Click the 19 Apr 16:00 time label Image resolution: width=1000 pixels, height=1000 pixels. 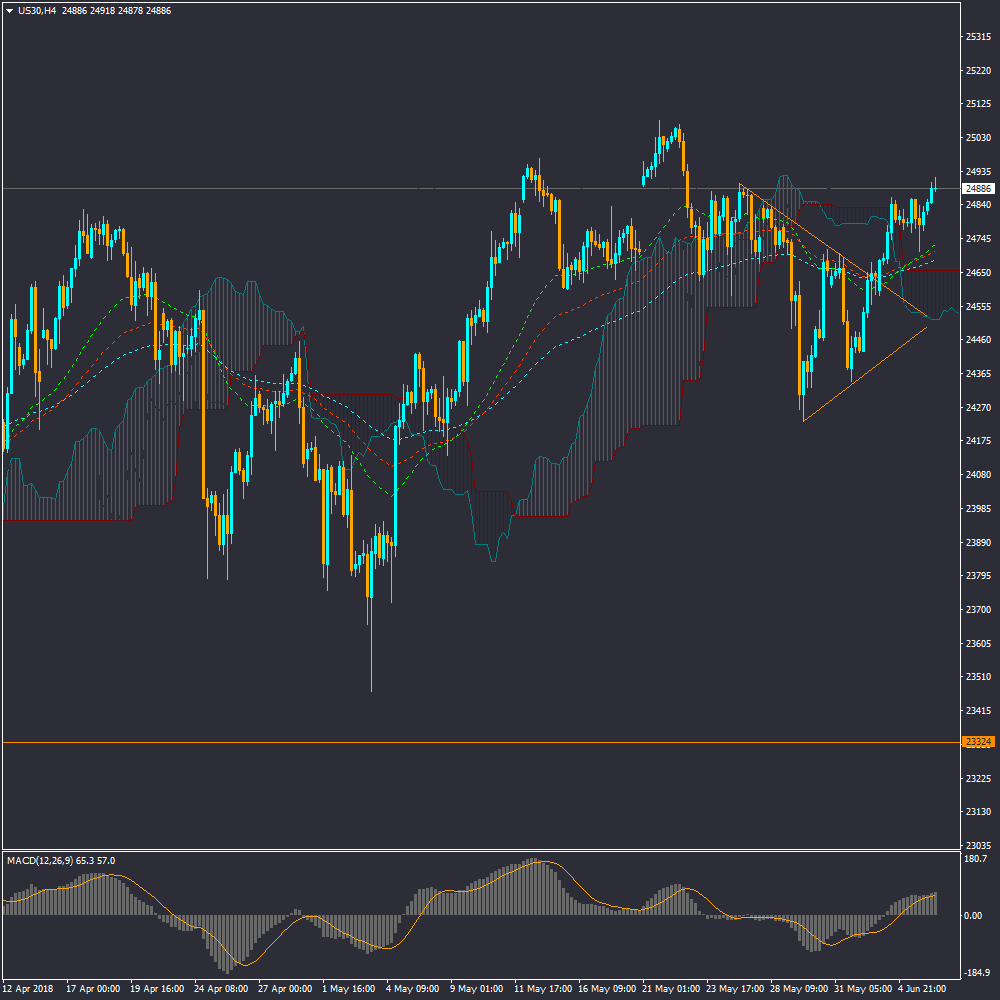(x=157, y=989)
